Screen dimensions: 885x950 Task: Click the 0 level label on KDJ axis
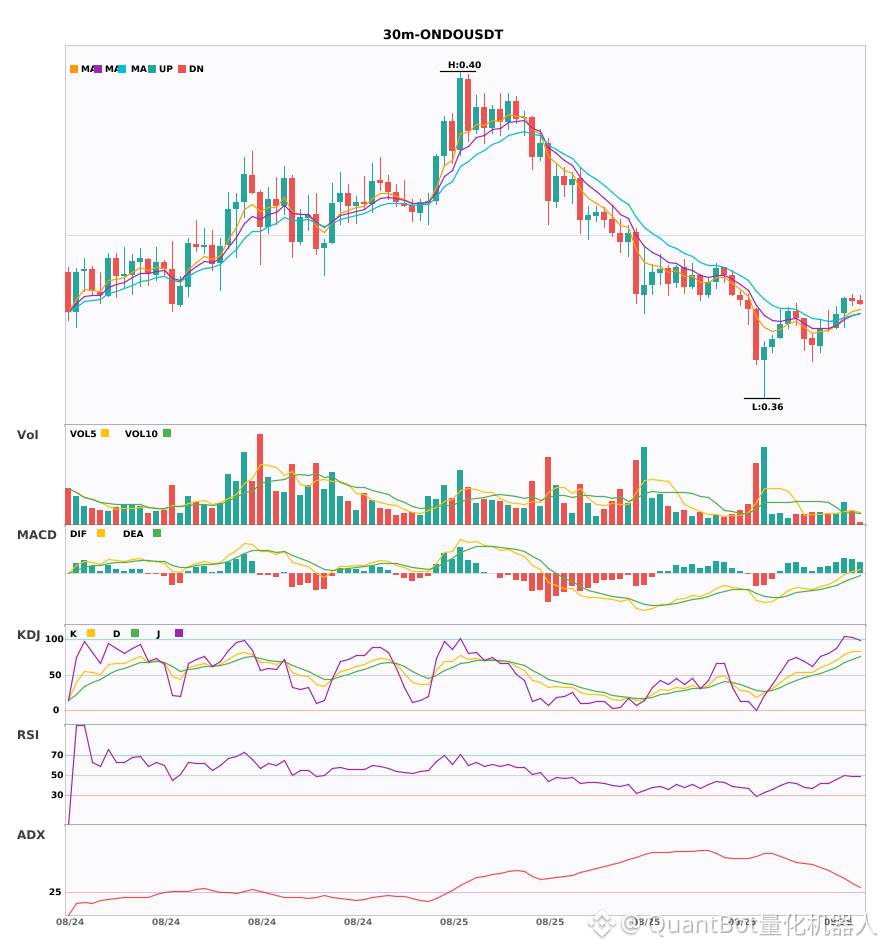(56, 710)
